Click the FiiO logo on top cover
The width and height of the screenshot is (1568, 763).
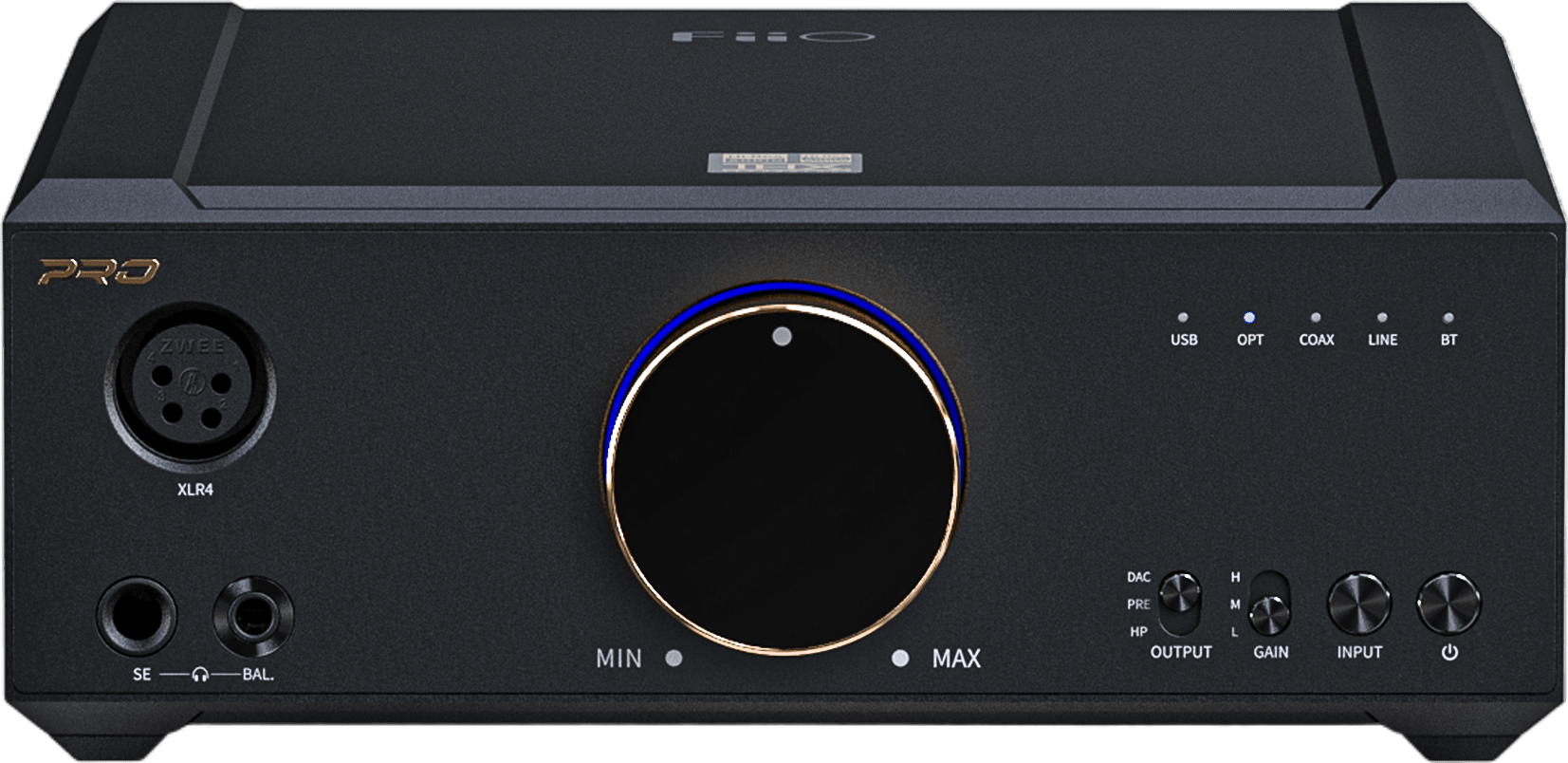pos(772,37)
